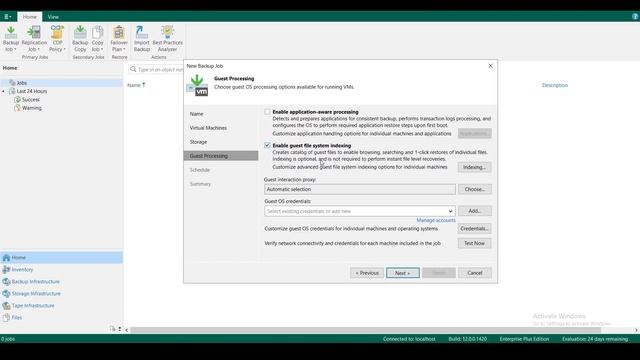Open the Replication Job ribbon icon
Screen dimensions: 640x360
click(x=34, y=33)
